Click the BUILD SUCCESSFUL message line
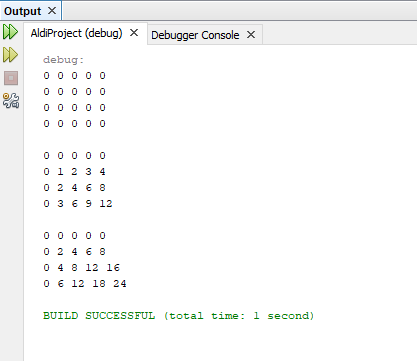 click(178, 316)
